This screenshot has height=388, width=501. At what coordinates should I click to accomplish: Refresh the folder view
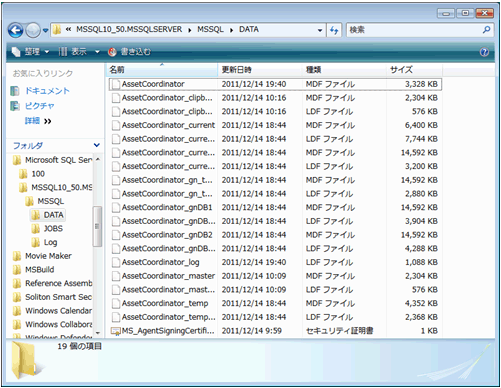point(334,30)
